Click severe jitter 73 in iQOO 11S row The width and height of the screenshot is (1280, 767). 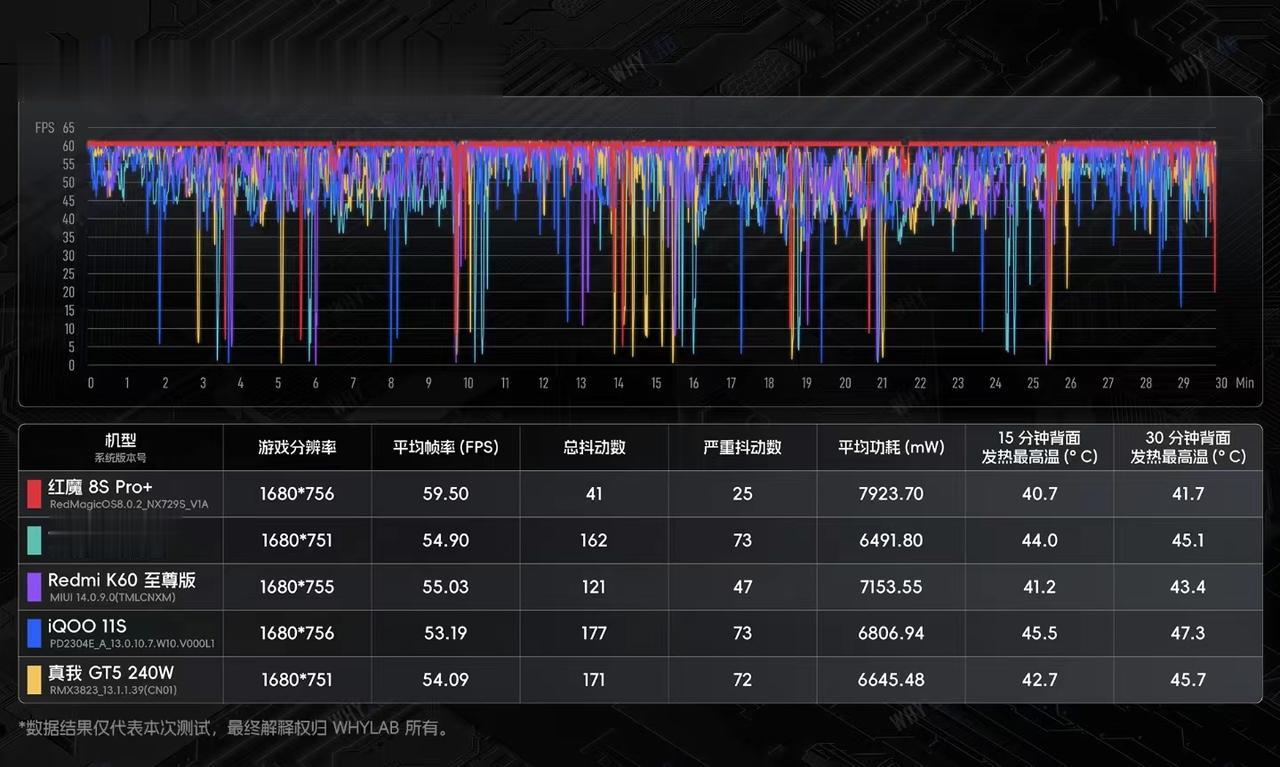(x=742, y=633)
